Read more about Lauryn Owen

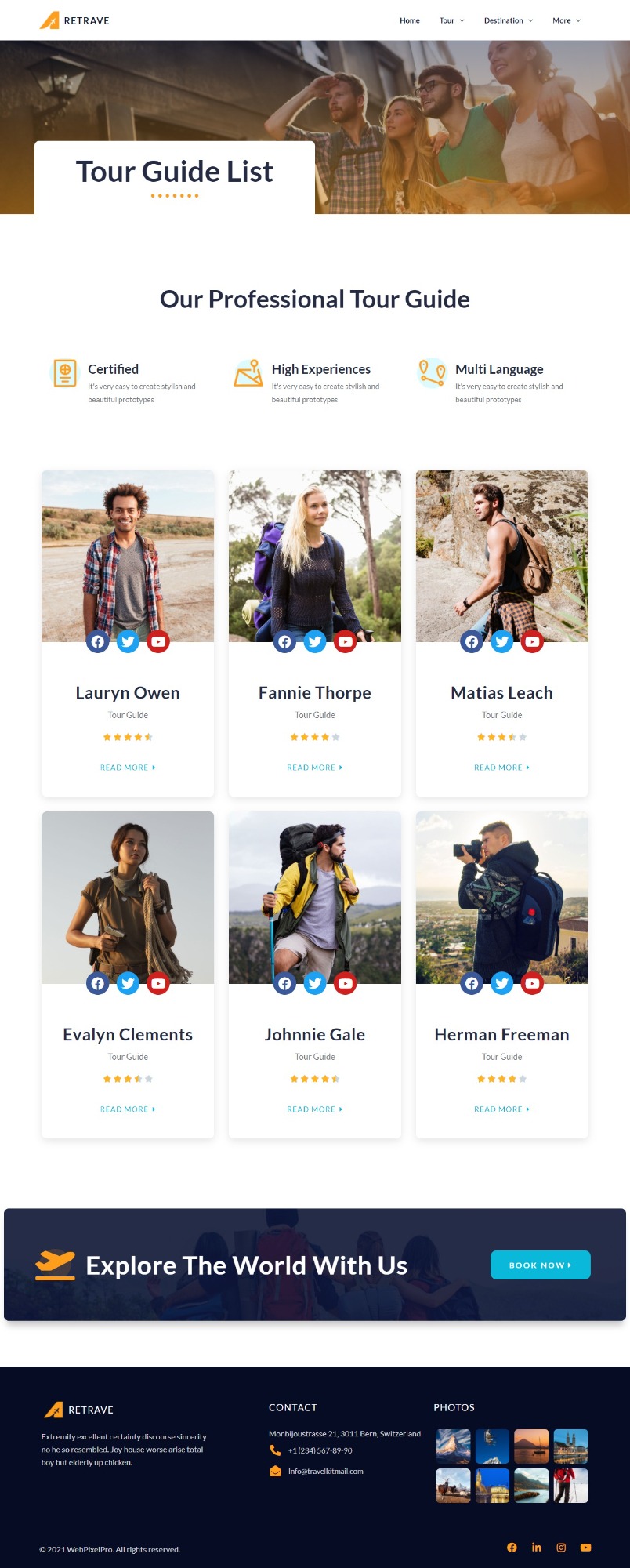(x=128, y=768)
